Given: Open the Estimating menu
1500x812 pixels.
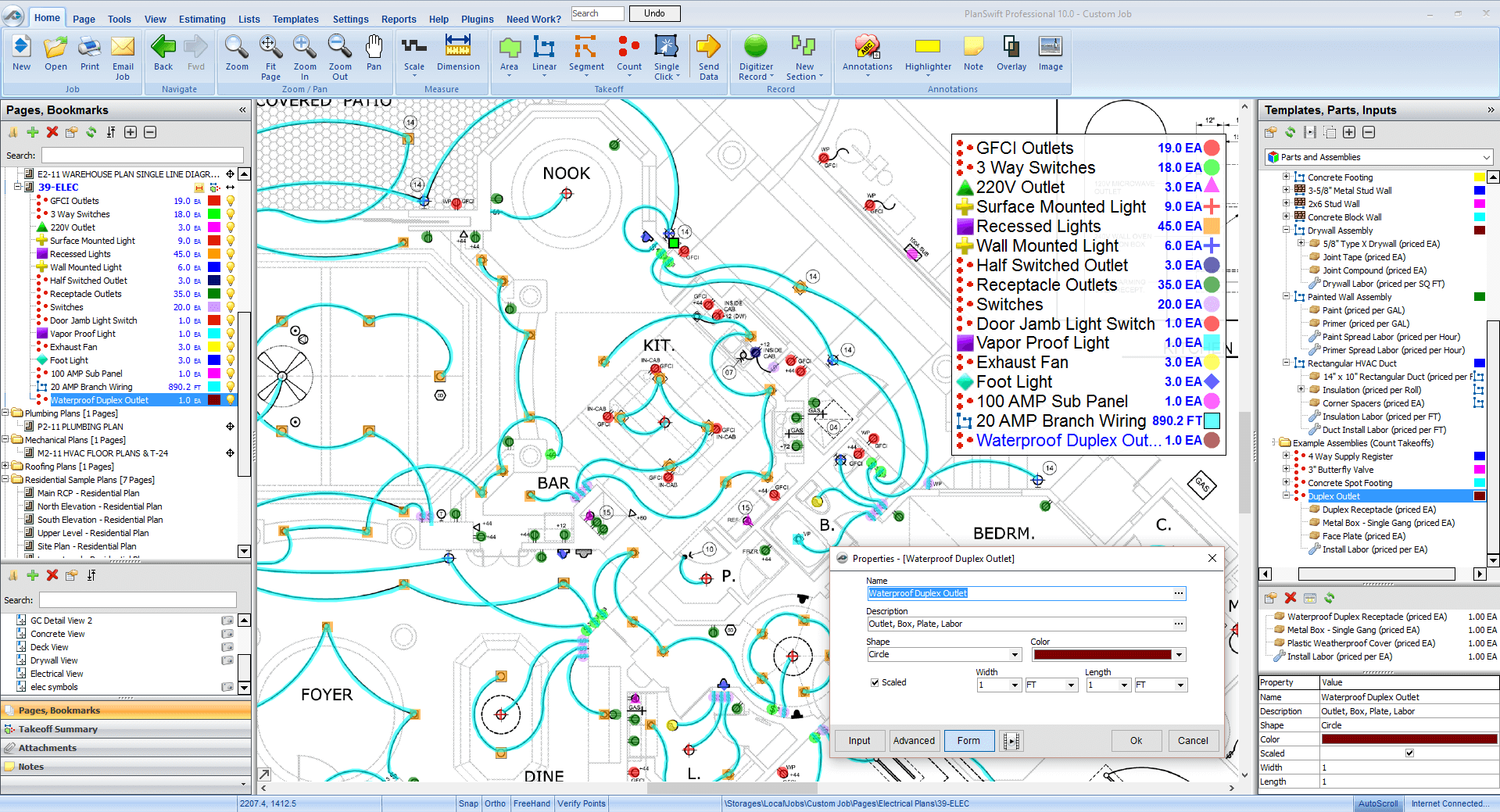Looking at the screenshot, I should (202, 19).
